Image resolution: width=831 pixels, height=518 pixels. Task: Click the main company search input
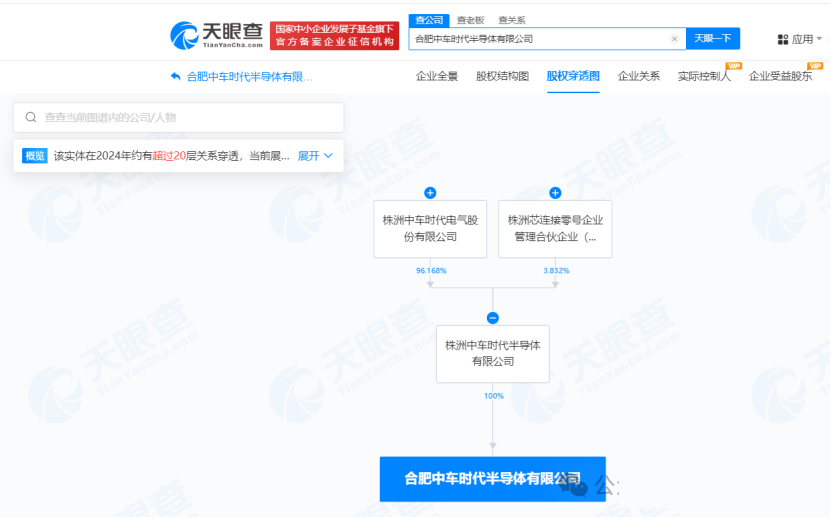pos(540,39)
